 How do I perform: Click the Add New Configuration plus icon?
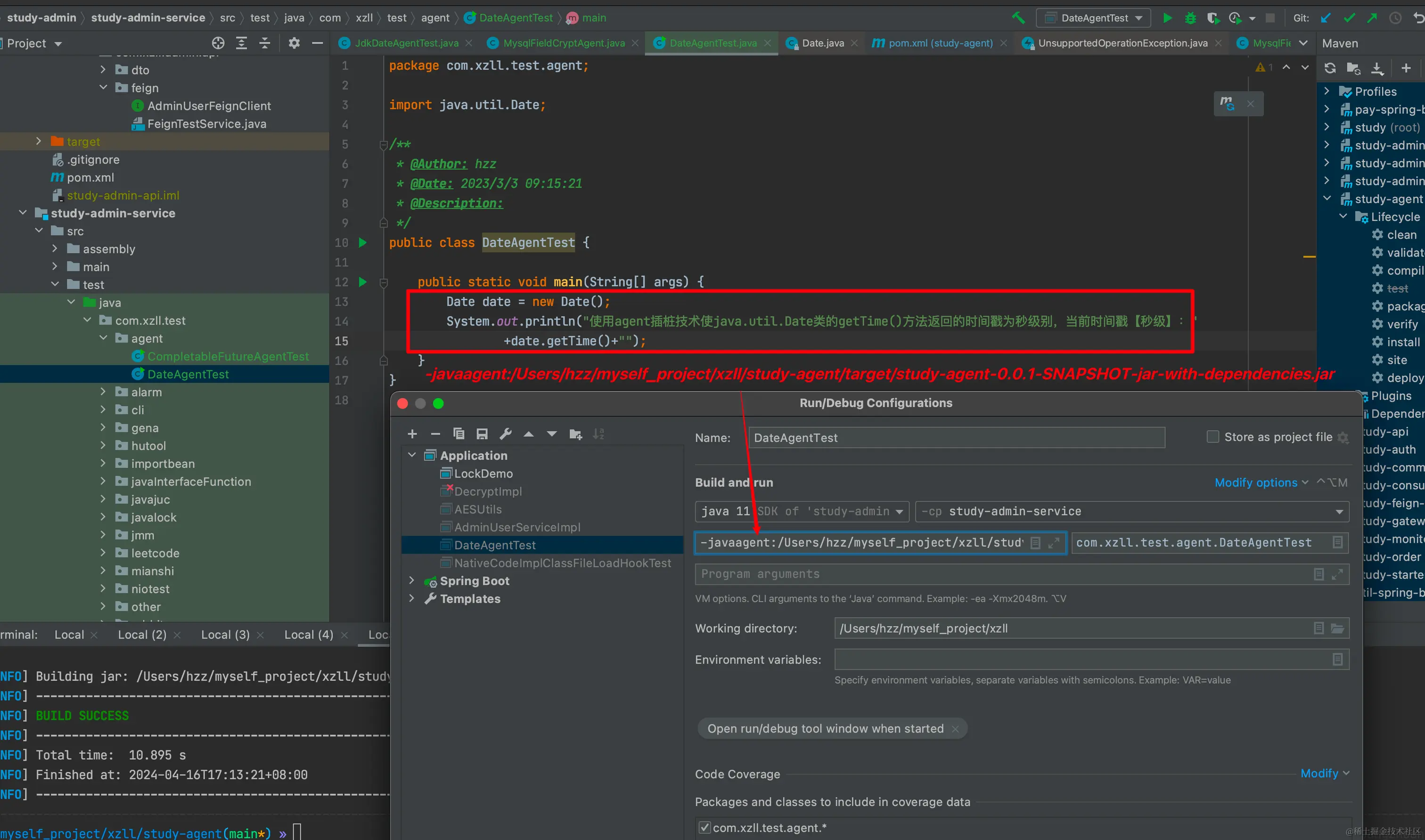[x=412, y=434]
